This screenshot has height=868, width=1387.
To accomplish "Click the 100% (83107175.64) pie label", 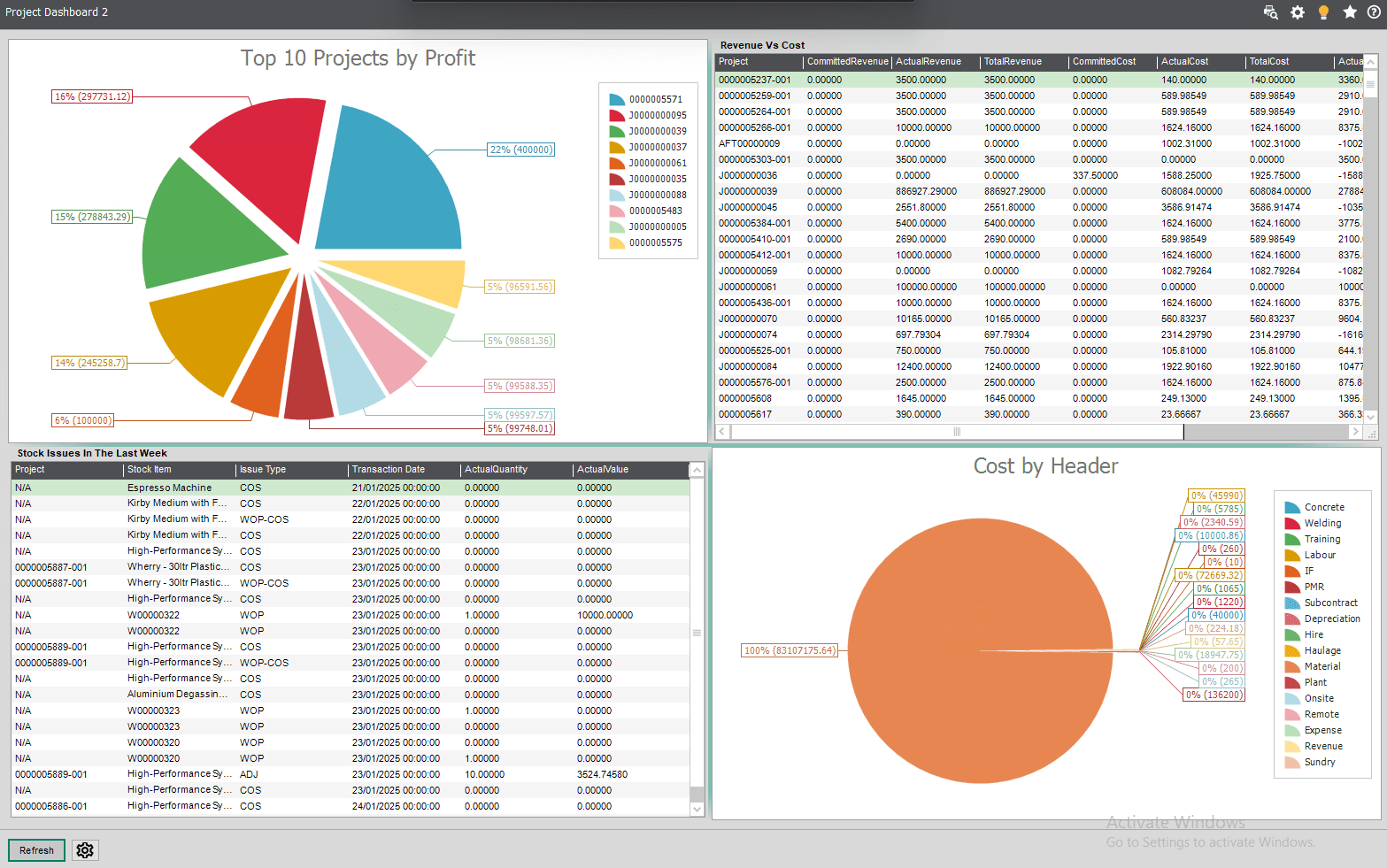I will coord(790,650).
